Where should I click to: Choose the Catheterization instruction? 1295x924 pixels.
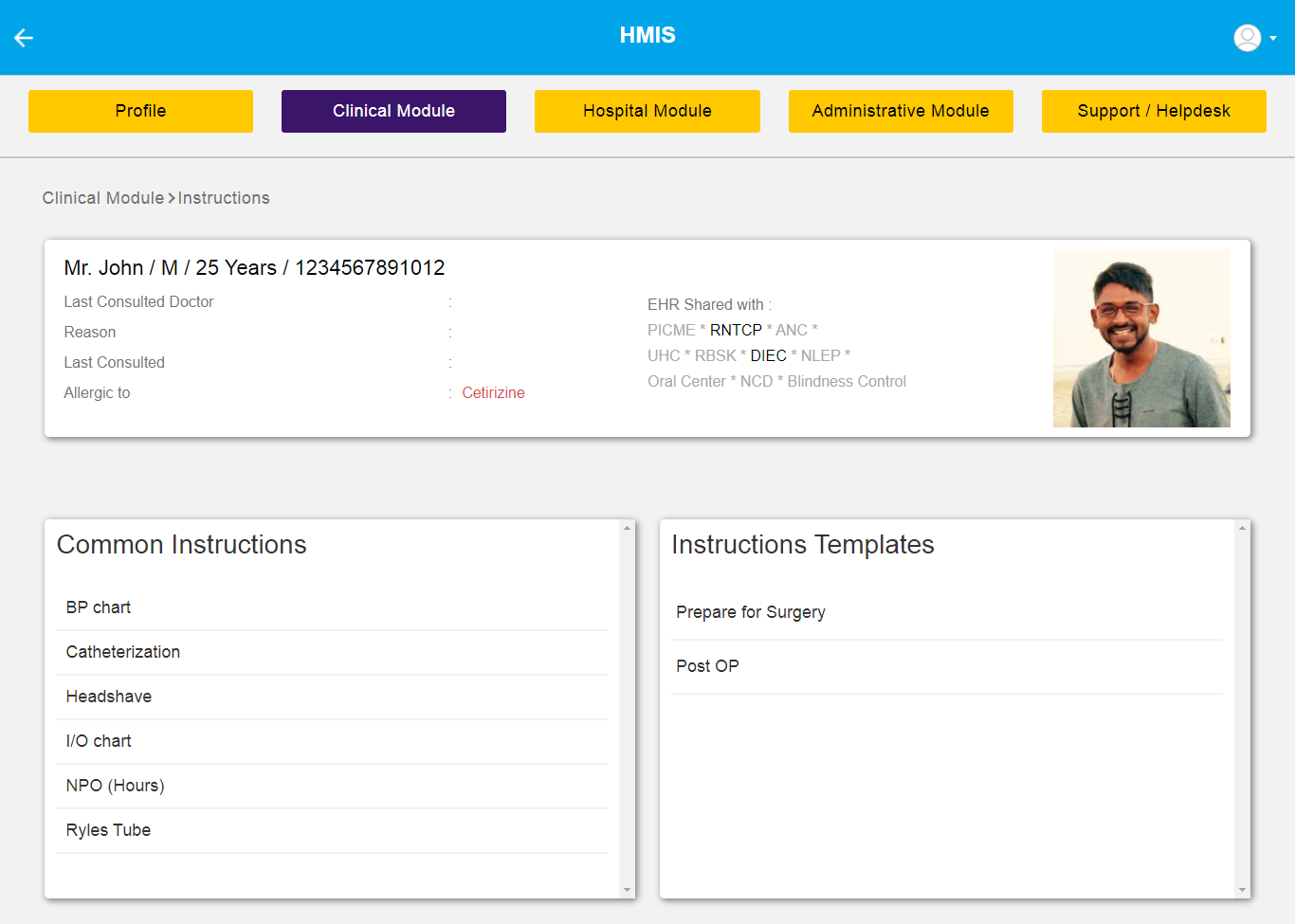[122, 652]
